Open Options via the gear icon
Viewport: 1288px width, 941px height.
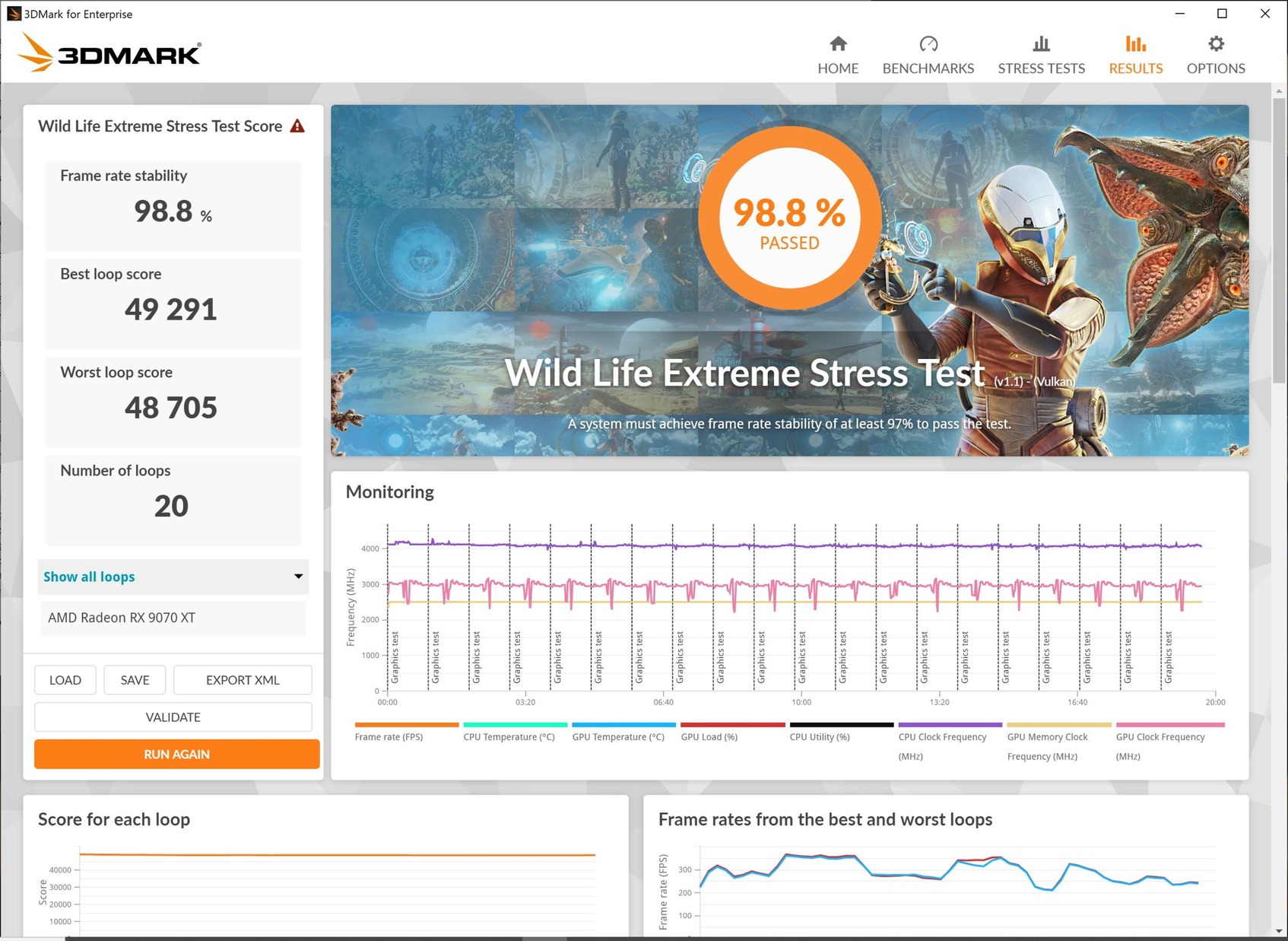point(1216,43)
